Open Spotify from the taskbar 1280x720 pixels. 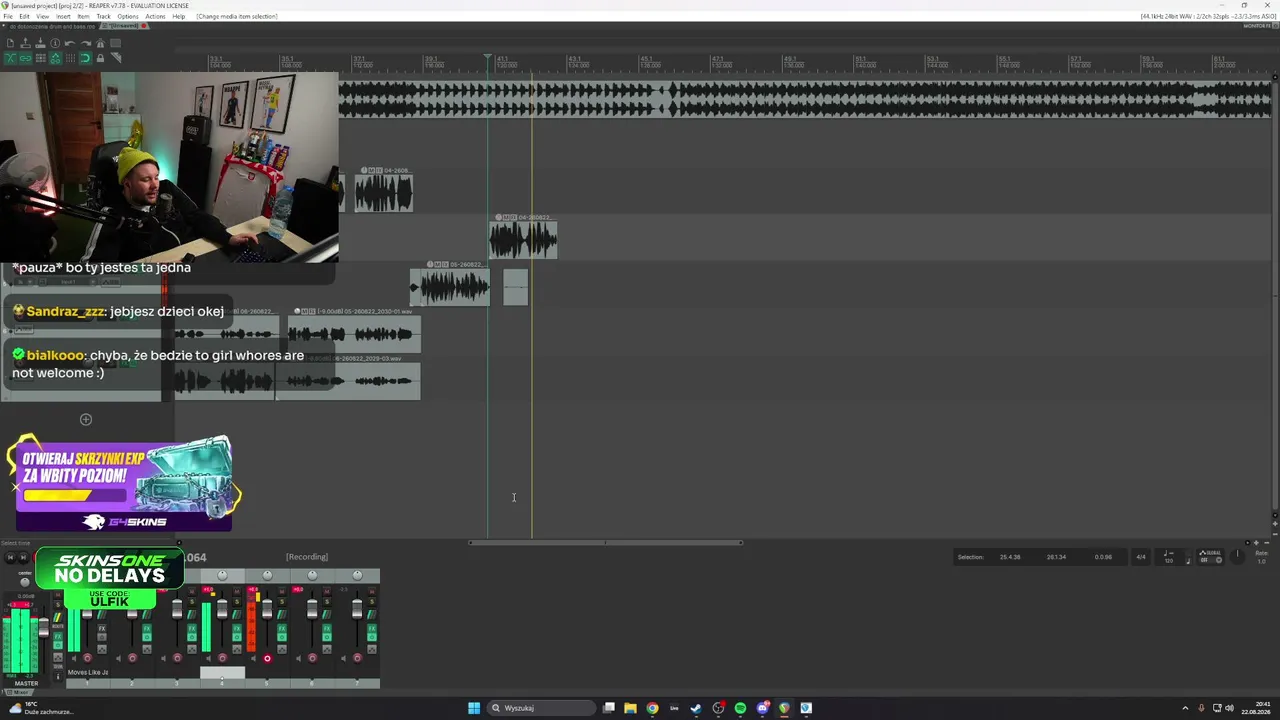tap(740, 708)
